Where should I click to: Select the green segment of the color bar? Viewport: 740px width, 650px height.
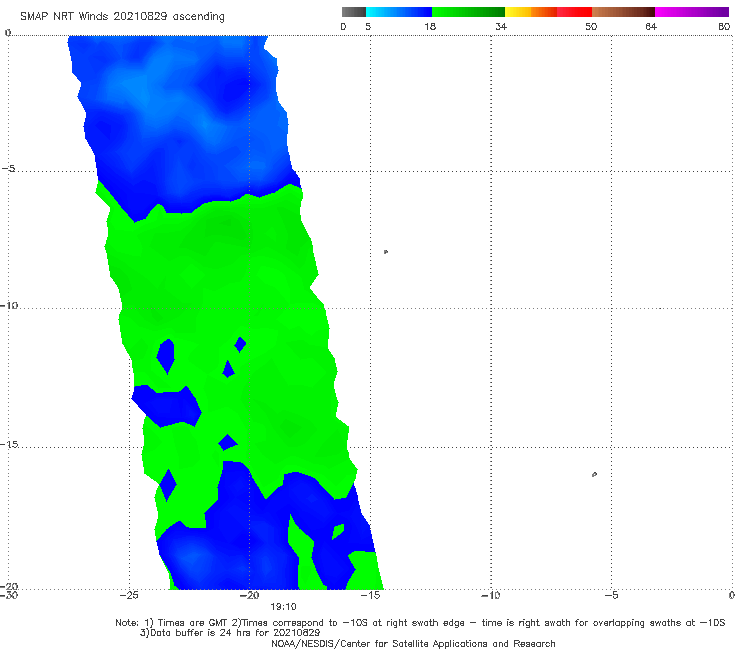(x=468, y=12)
